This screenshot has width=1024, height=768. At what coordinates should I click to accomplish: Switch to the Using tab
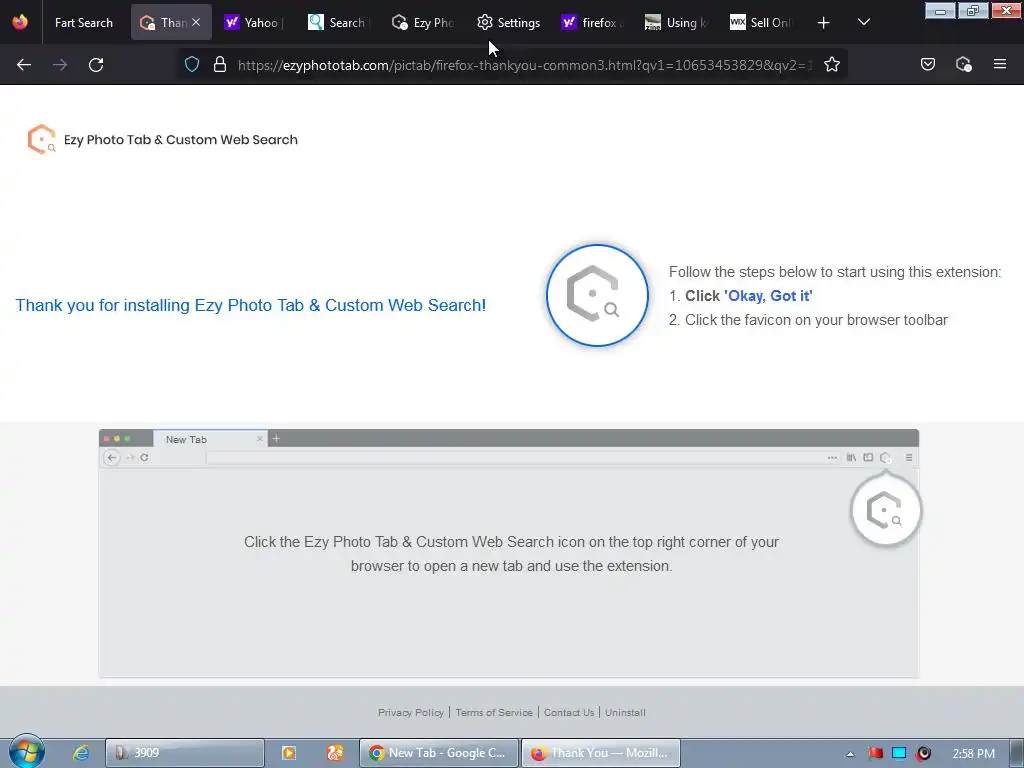tap(676, 22)
